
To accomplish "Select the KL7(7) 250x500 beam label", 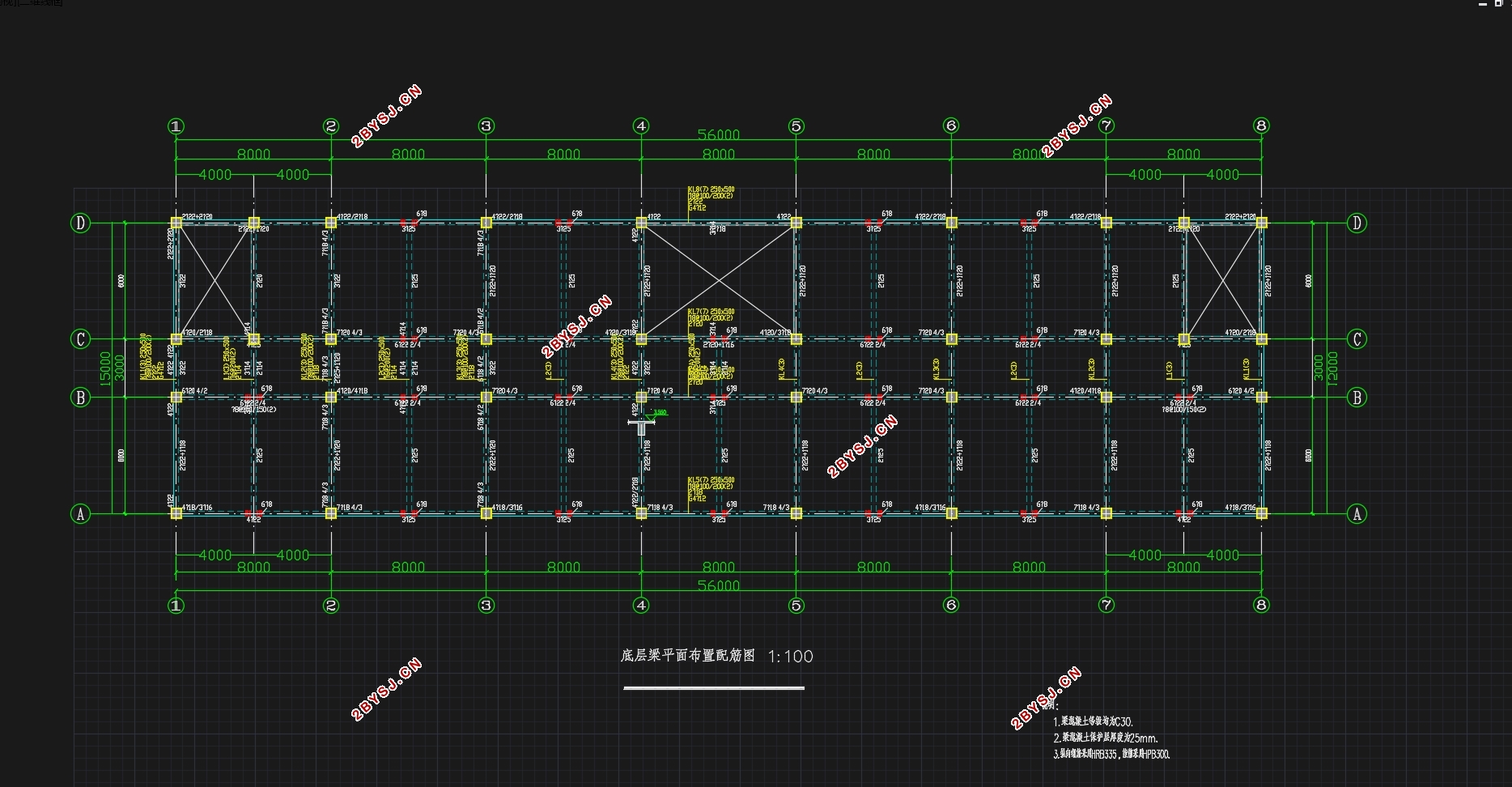I will [711, 312].
